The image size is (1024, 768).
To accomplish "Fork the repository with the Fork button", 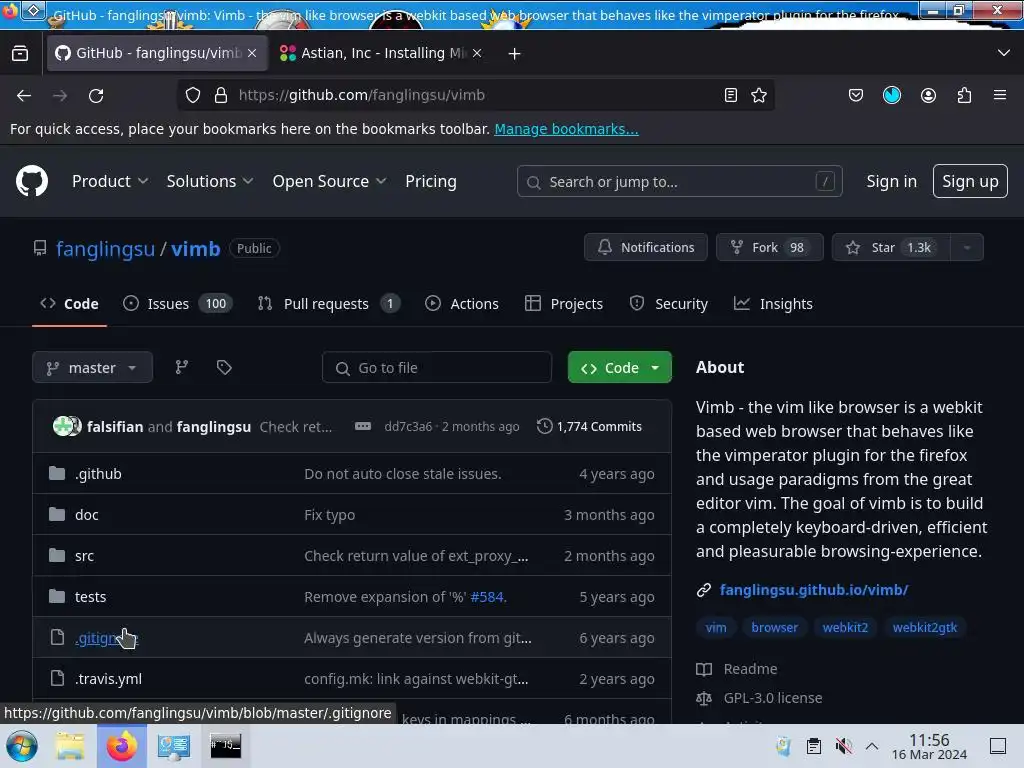I will 770,248.
